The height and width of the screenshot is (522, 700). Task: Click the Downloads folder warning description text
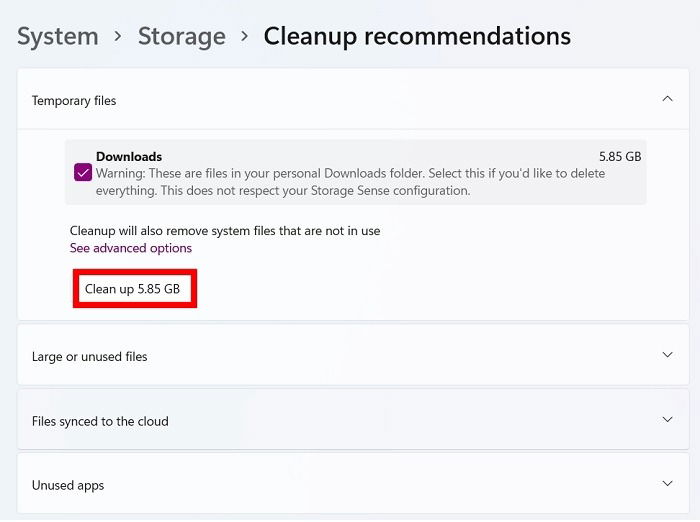click(350, 182)
